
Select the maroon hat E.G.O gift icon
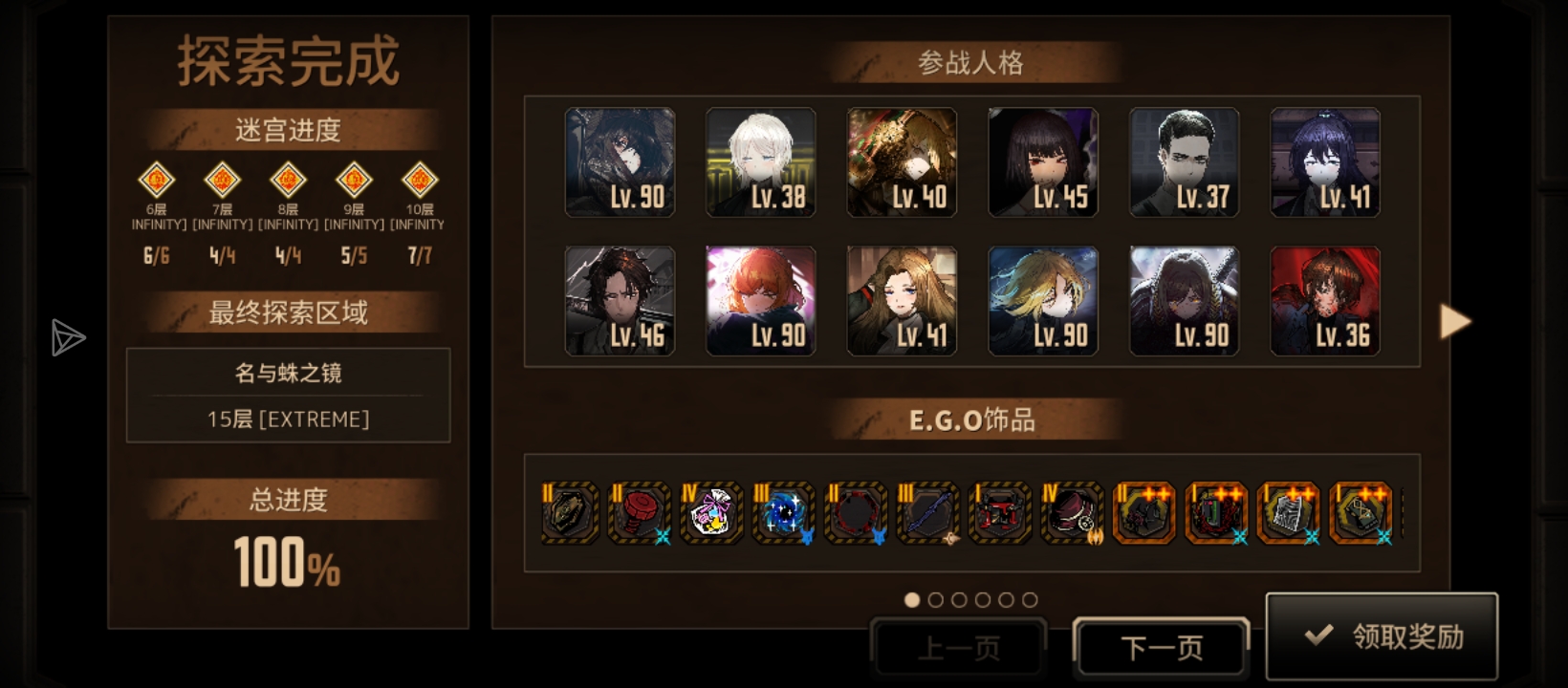pyautogui.click(x=1072, y=514)
